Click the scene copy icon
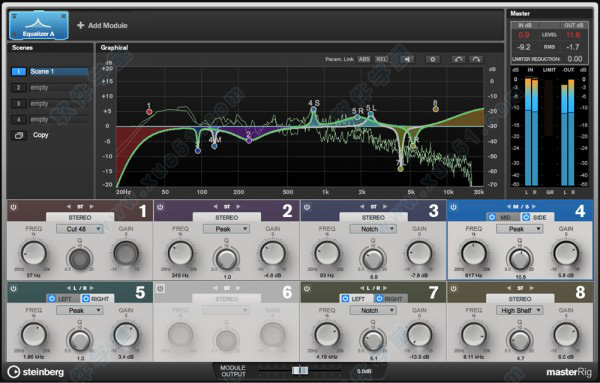 [x=19, y=135]
